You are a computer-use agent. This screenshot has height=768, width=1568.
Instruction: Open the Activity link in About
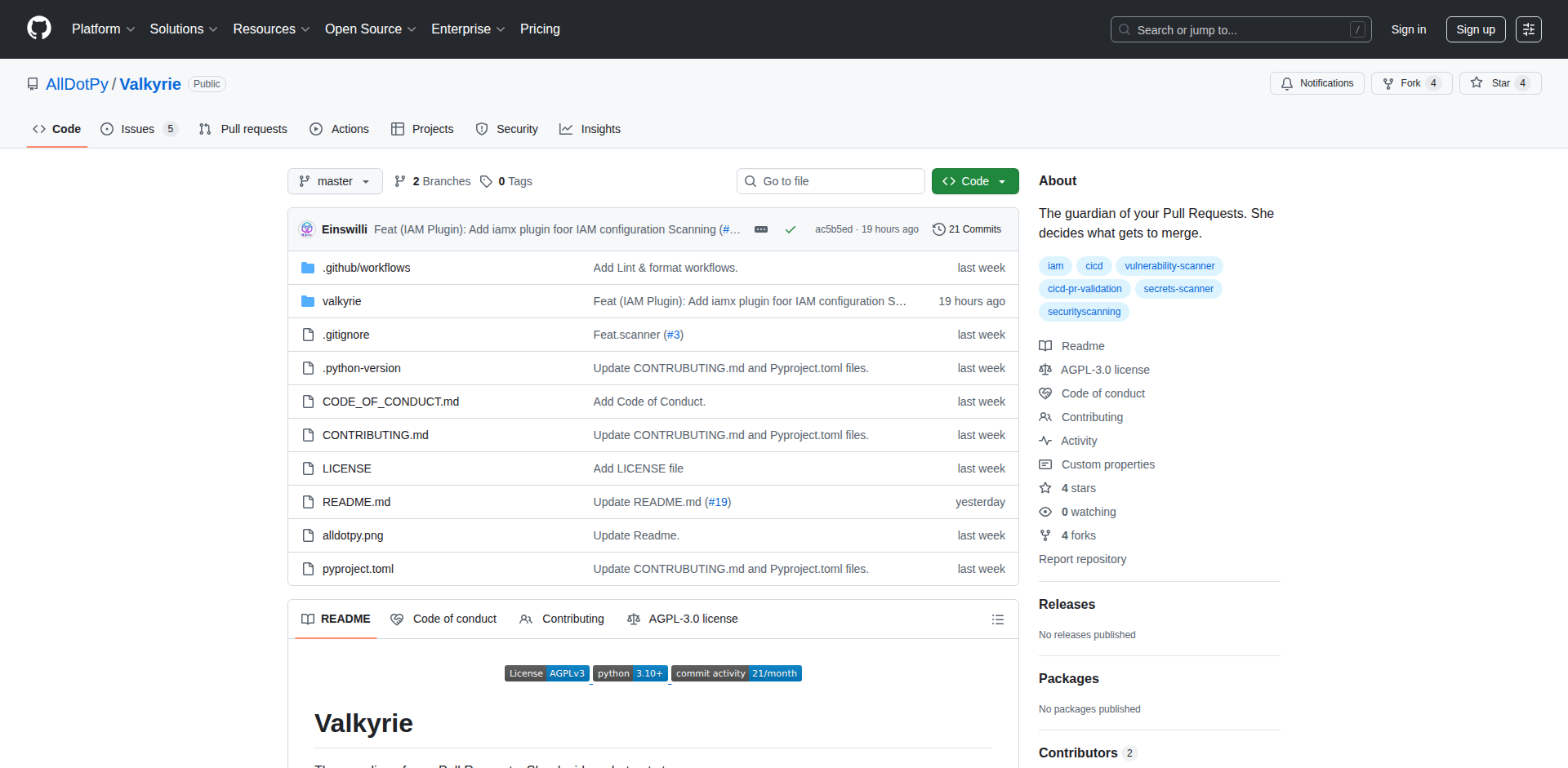point(1068,441)
